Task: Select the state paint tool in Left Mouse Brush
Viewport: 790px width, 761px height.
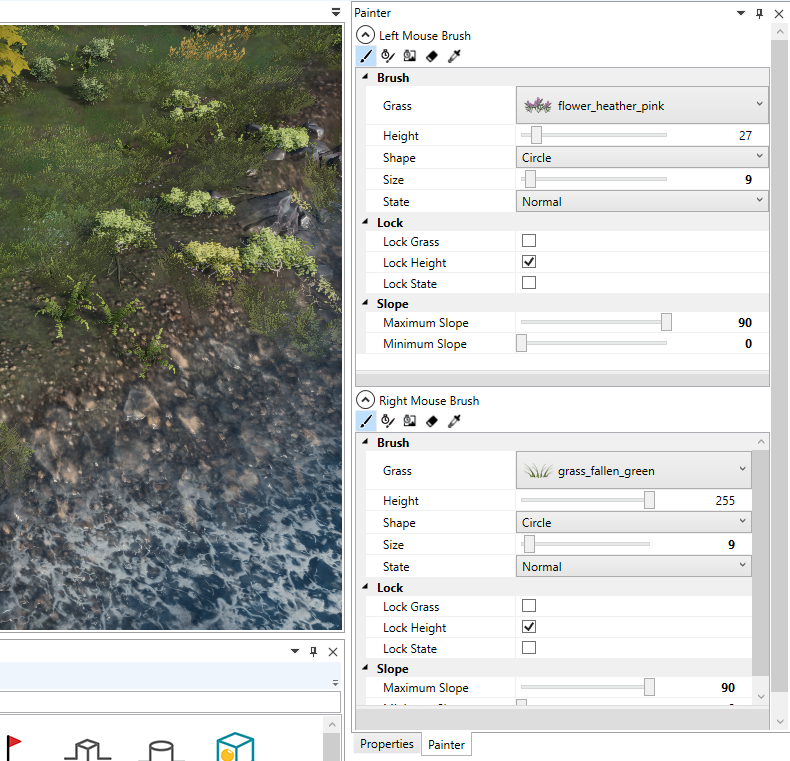Action: click(410, 56)
